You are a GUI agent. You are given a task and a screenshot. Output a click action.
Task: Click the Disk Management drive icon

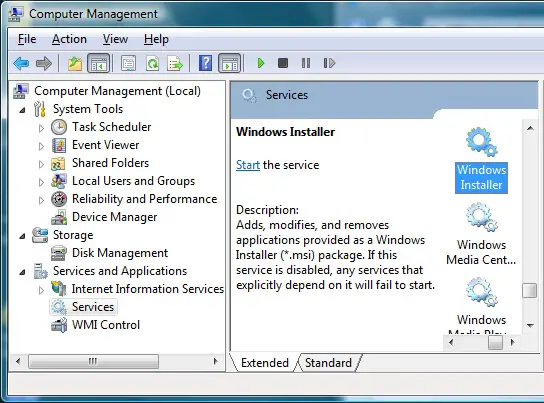[59, 253]
